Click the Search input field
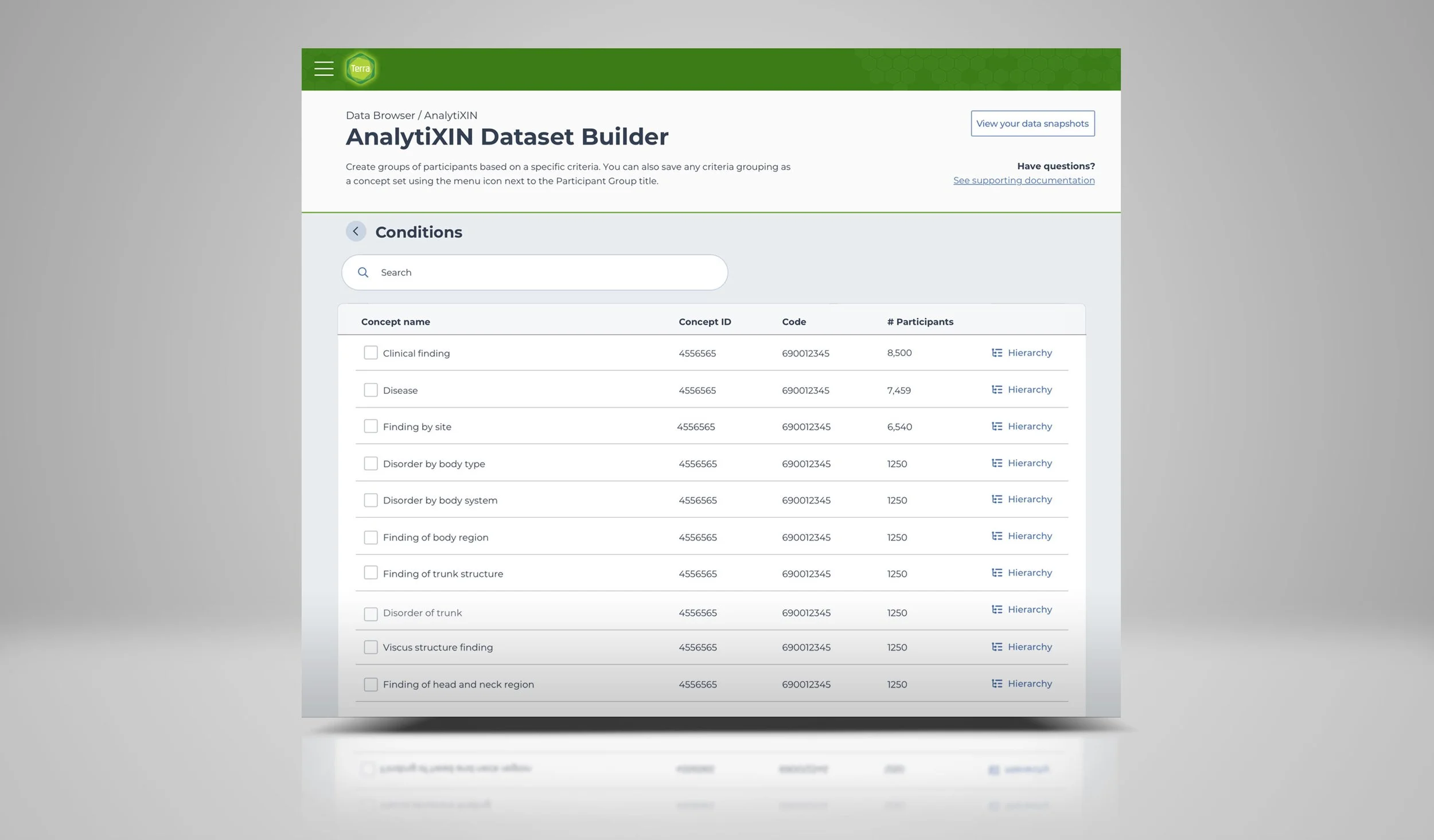The width and height of the screenshot is (1434, 840). (535, 272)
